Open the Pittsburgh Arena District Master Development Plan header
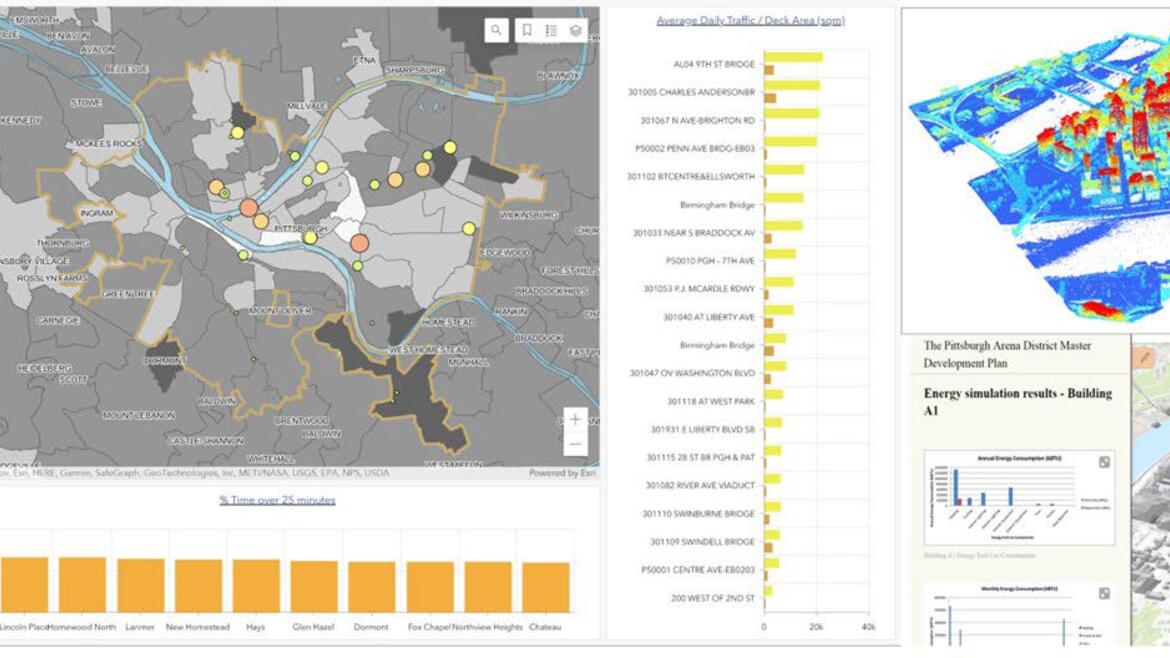Viewport: 1170px width, 658px height. tap(1010, 355)
